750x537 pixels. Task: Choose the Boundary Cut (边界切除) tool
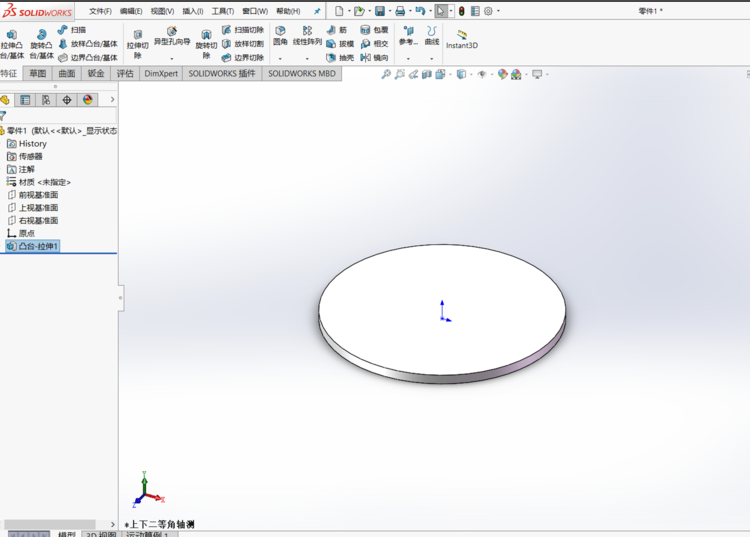tap(243, 58)
